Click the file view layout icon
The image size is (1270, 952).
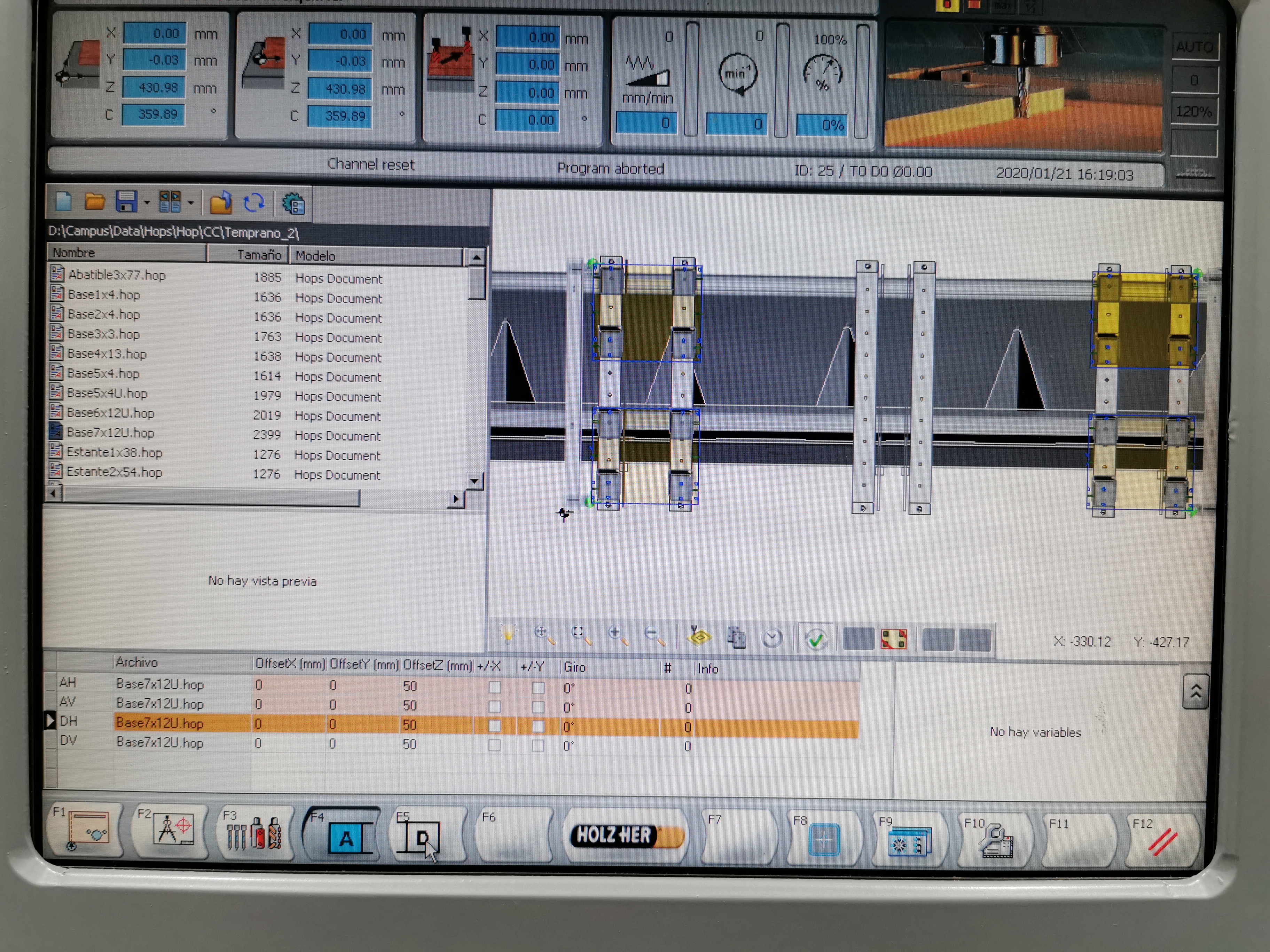pos(170,202)
